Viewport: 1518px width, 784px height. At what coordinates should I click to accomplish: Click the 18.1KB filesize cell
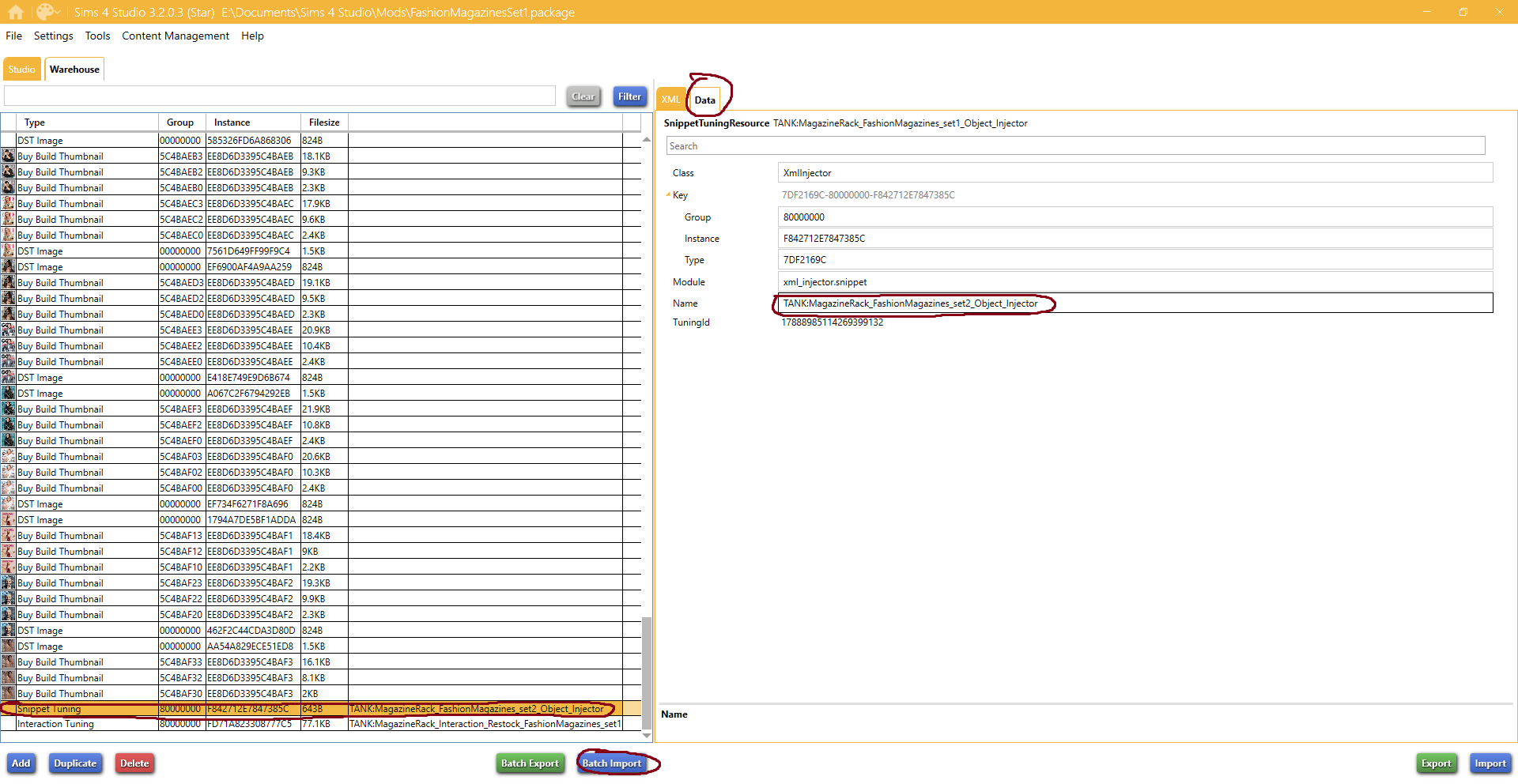click(324, 156)
